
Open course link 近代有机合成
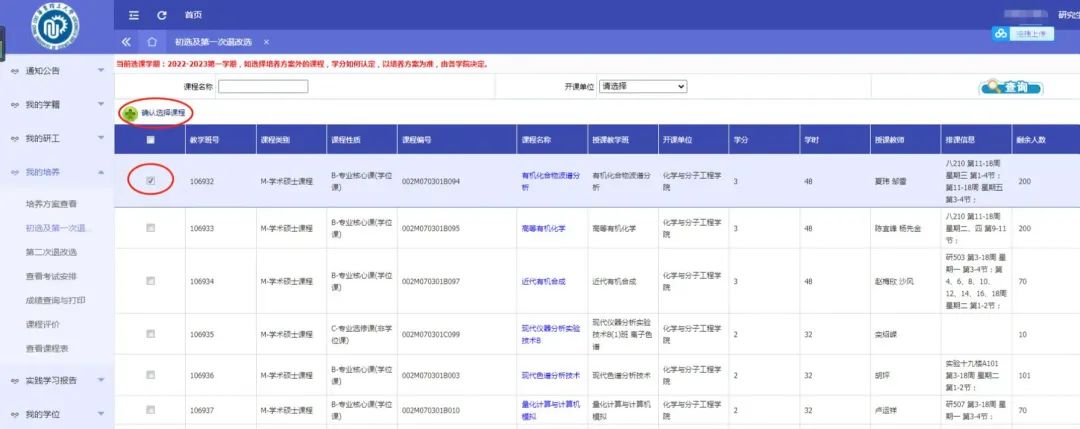[543, 281]
